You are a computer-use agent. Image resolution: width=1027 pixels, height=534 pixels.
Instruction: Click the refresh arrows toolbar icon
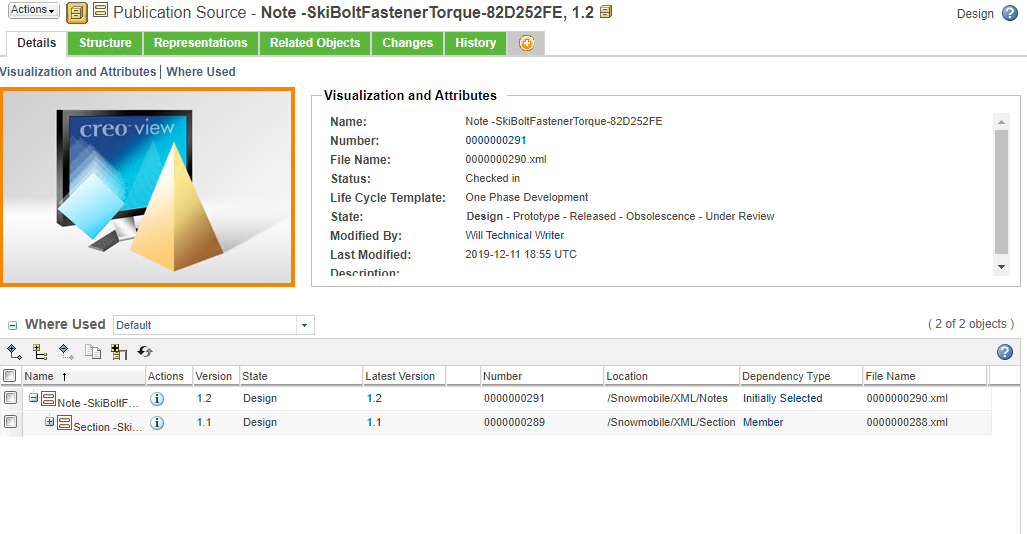(x=145, y=352)
